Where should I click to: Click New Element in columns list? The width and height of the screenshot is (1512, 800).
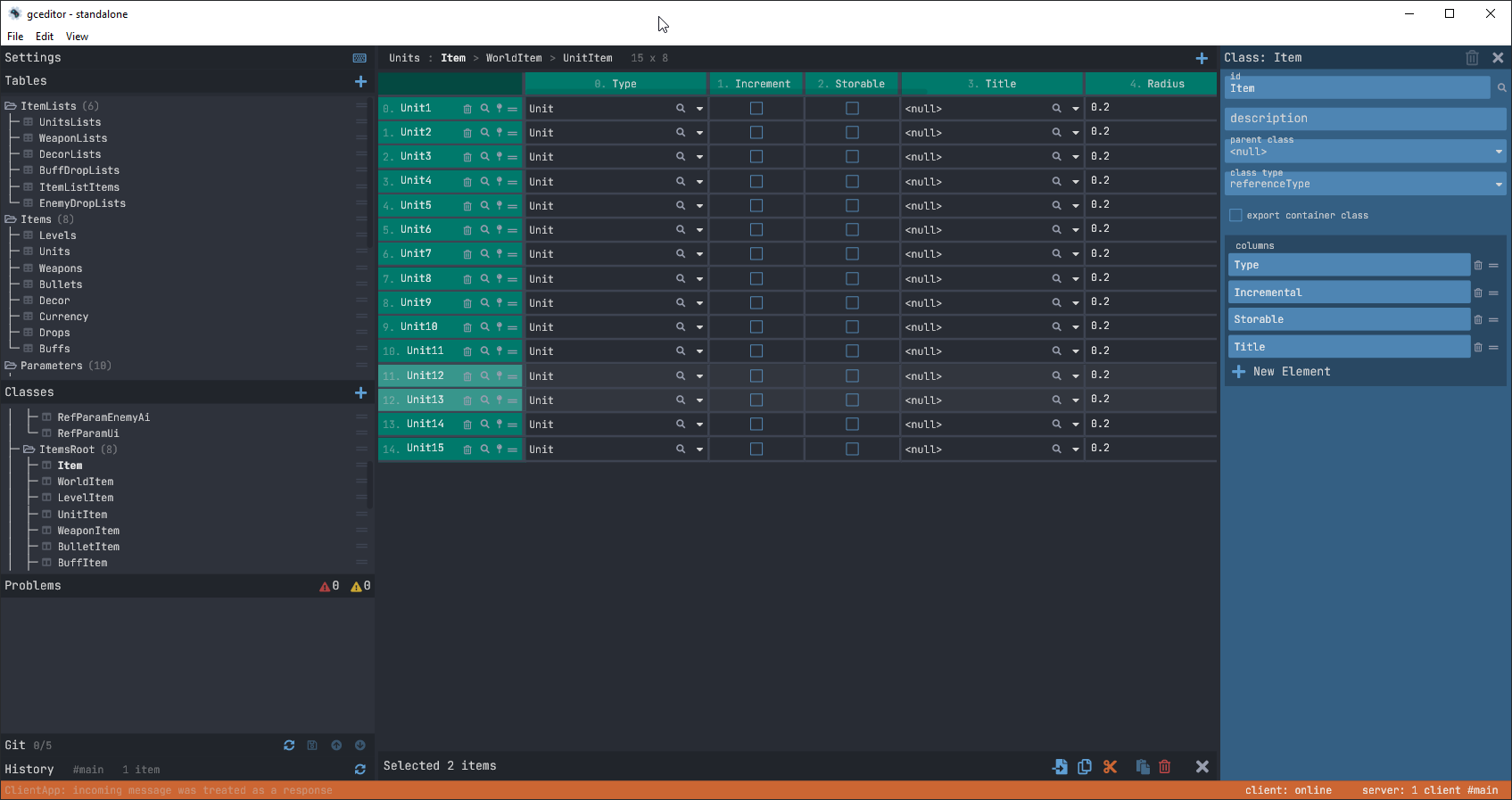[1291, 372]
